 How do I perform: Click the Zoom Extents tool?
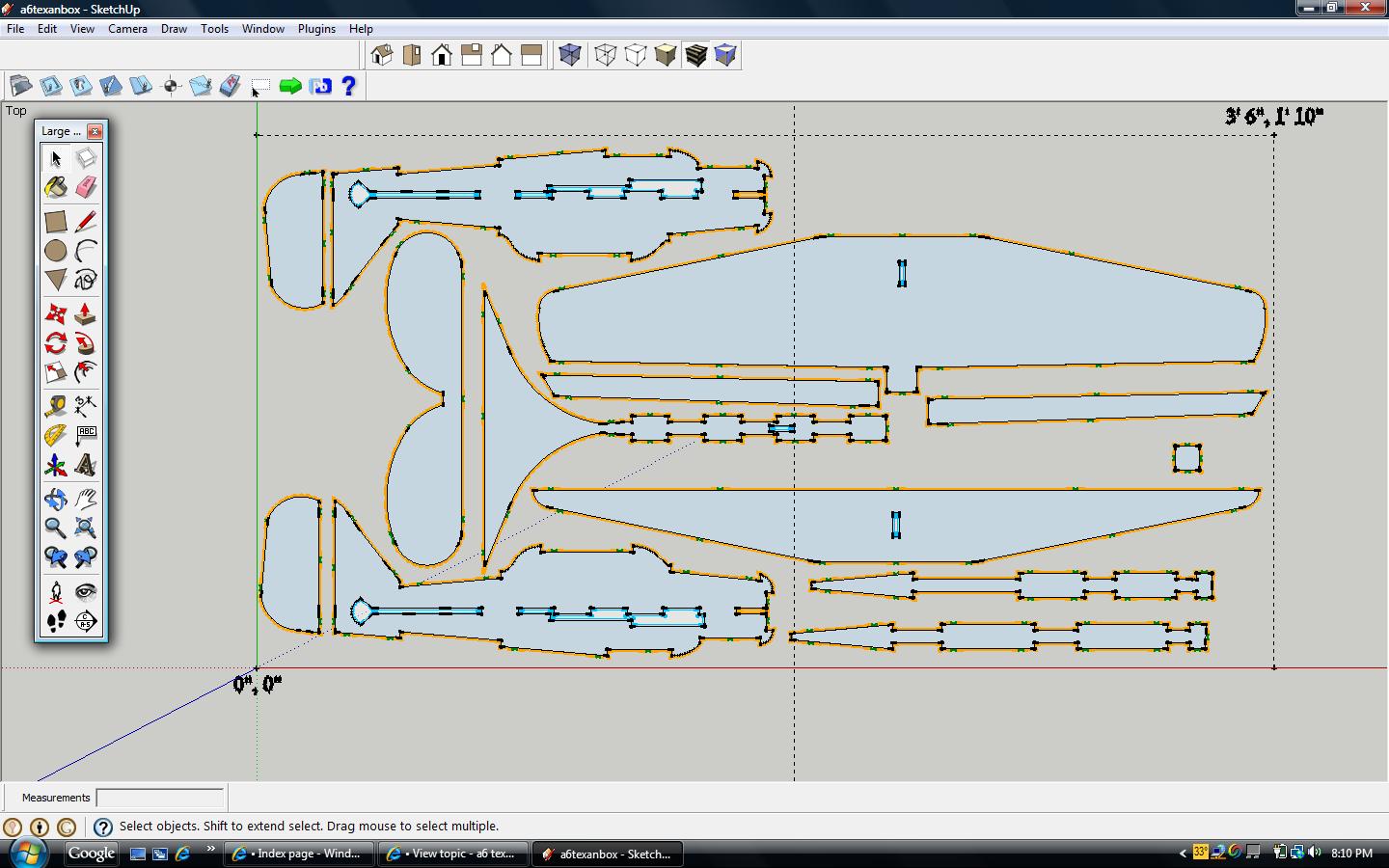[x=86, y=528]
